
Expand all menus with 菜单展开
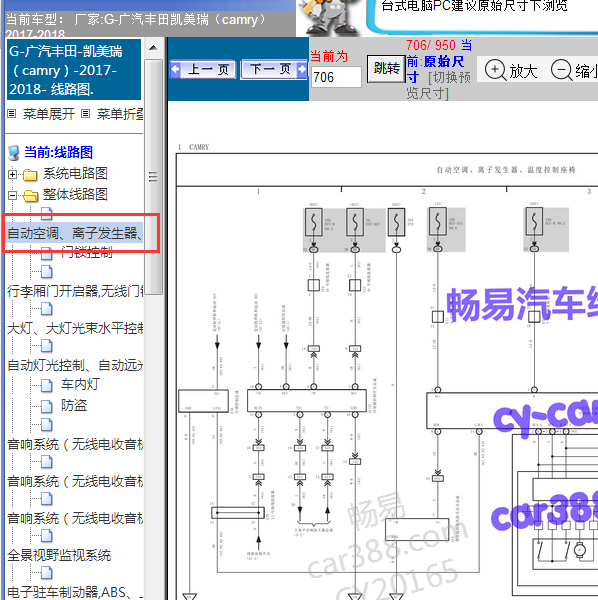click(x=49, y=114)
